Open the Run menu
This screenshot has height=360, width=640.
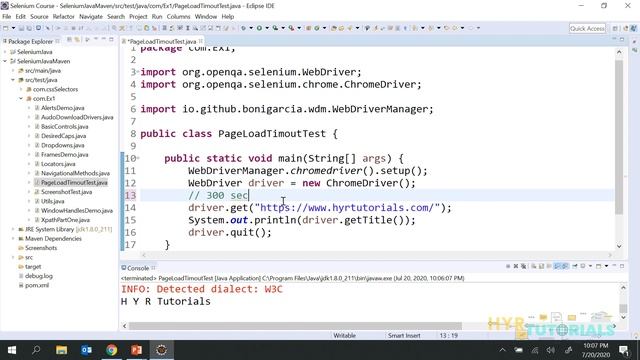click(x=157, y=17)
